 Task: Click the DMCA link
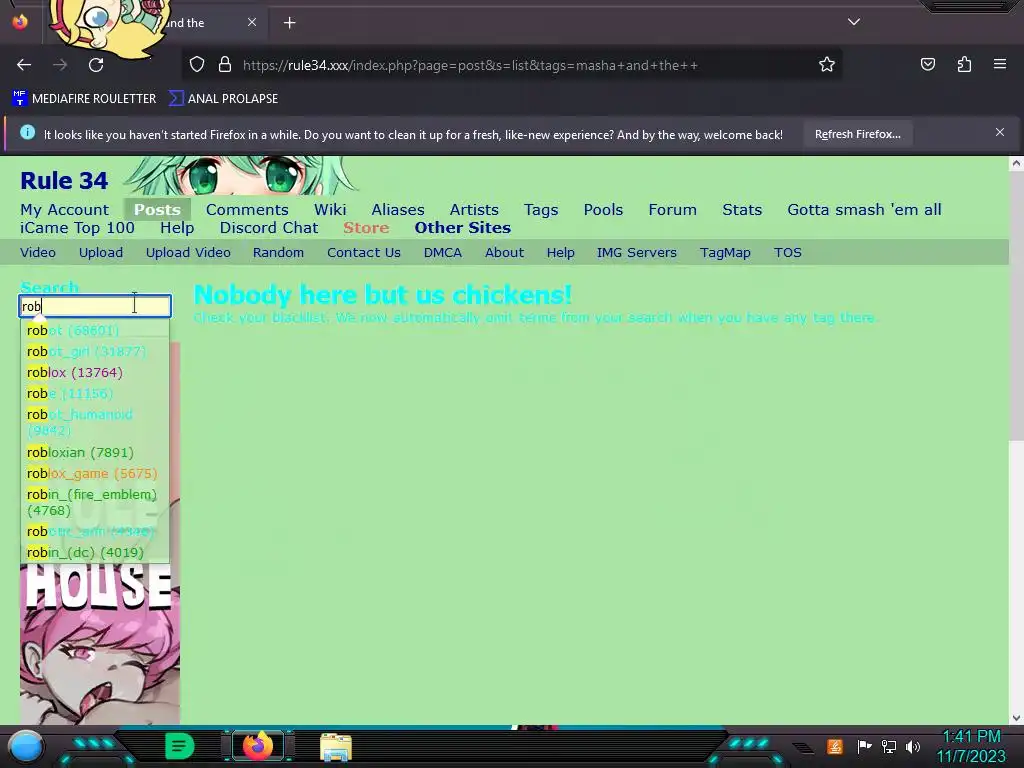pyautogui.click(x=443, y=253)
